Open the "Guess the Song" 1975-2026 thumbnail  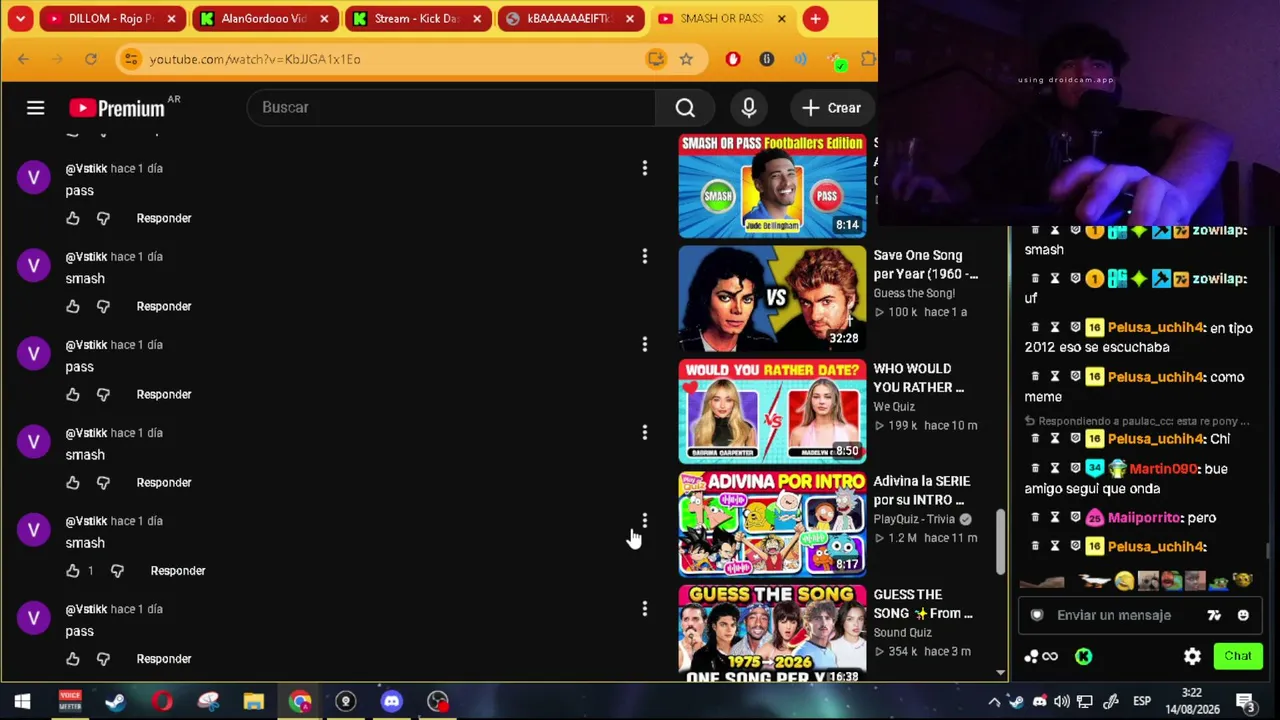pos(772,634)
